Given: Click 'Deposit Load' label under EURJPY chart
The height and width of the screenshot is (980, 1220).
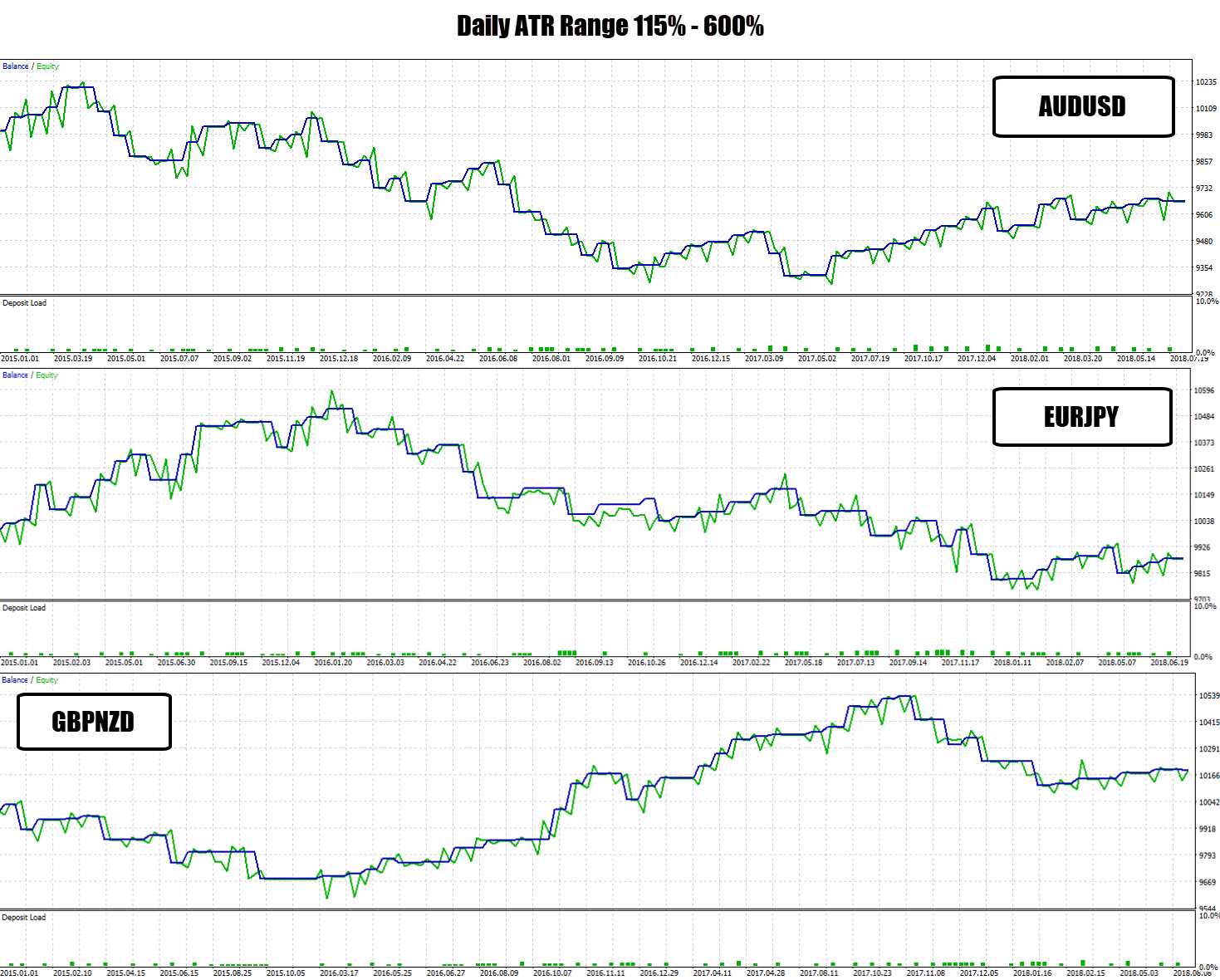Looking at the screenshot, I should tap(24, 608).
